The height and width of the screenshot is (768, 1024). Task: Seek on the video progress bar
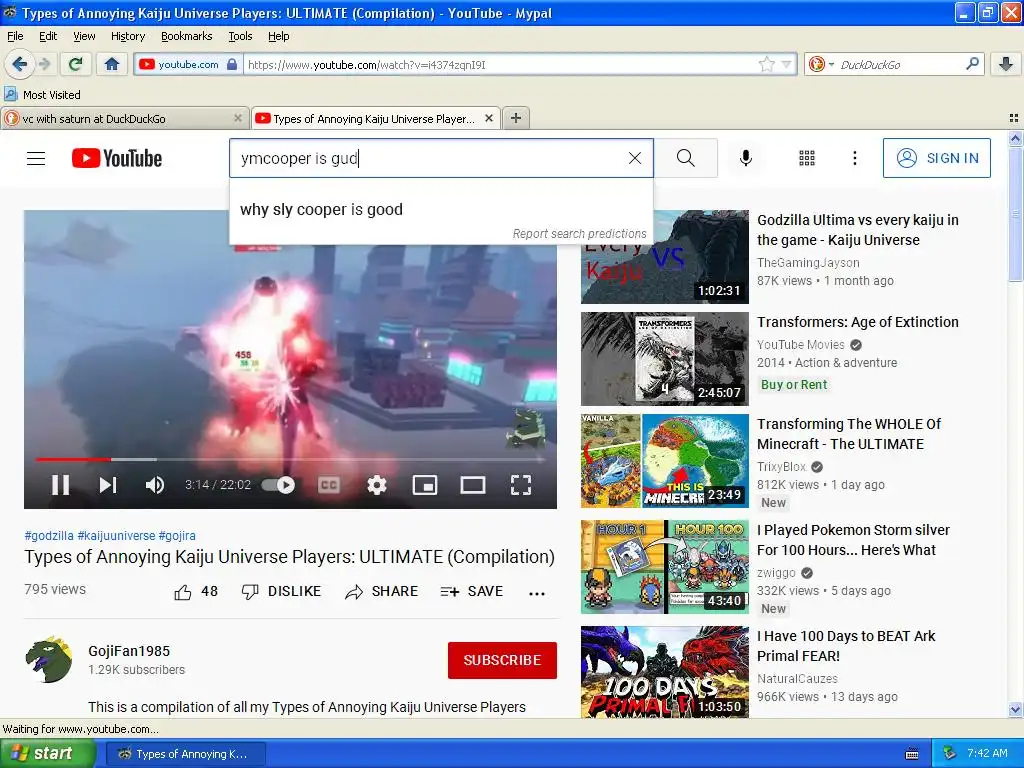tap(290, 460)
